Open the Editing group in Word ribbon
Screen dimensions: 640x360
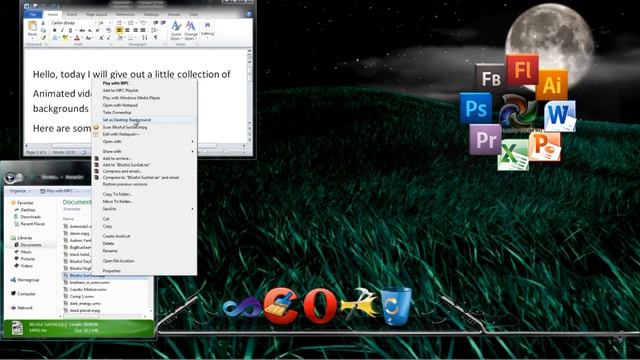pyautogui.click(x=207, y=29)
